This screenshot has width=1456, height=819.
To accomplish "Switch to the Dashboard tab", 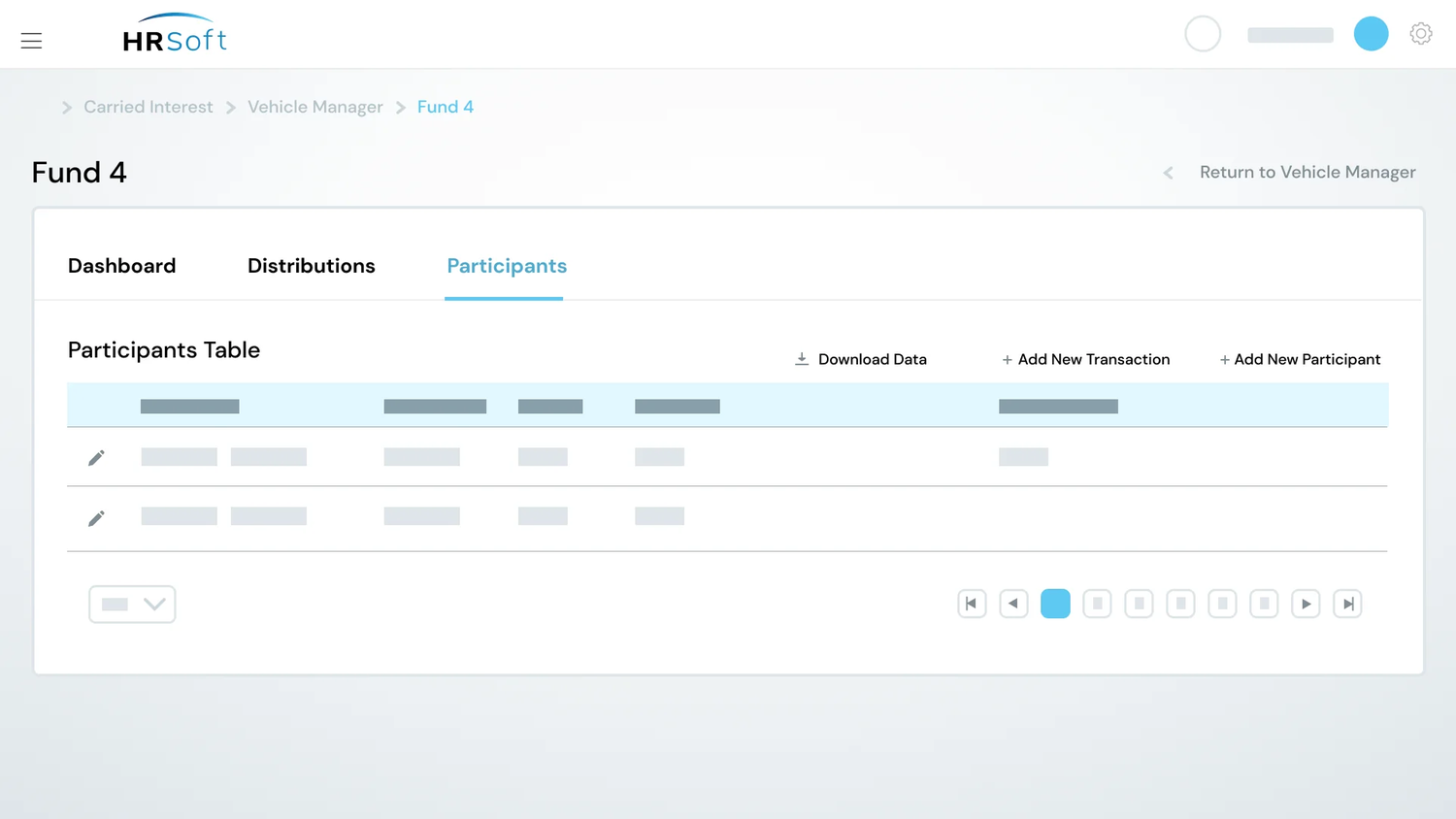I will pyautogui.click(x=121, y=266).
